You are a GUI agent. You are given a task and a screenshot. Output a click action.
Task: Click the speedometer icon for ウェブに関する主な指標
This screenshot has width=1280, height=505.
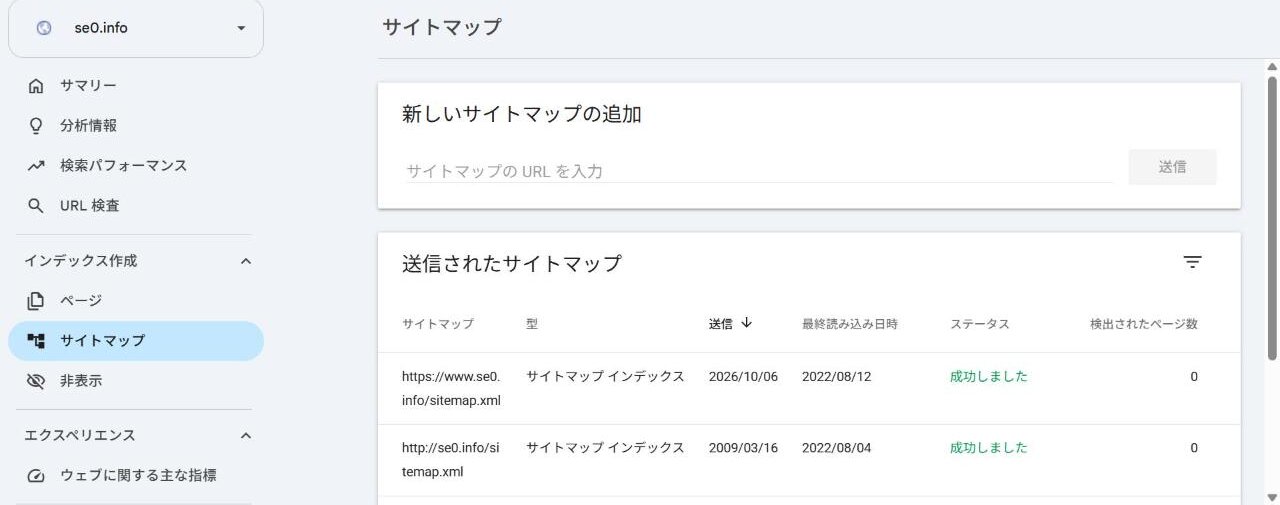(x=36, y=476)
